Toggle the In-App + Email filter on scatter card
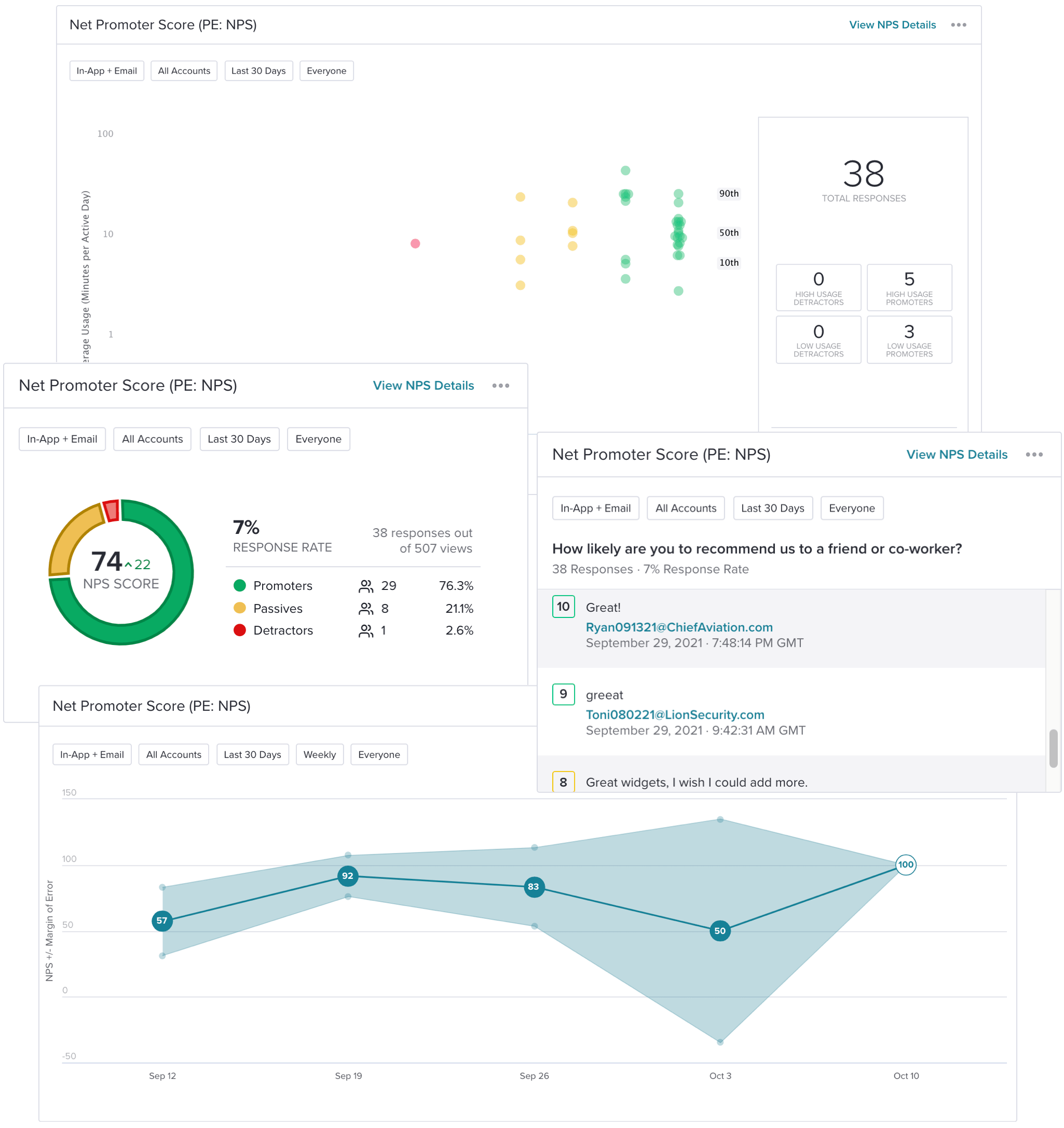Image resolution: width=1064 pixels, height=1128 pixels. [x=107, y=71]
